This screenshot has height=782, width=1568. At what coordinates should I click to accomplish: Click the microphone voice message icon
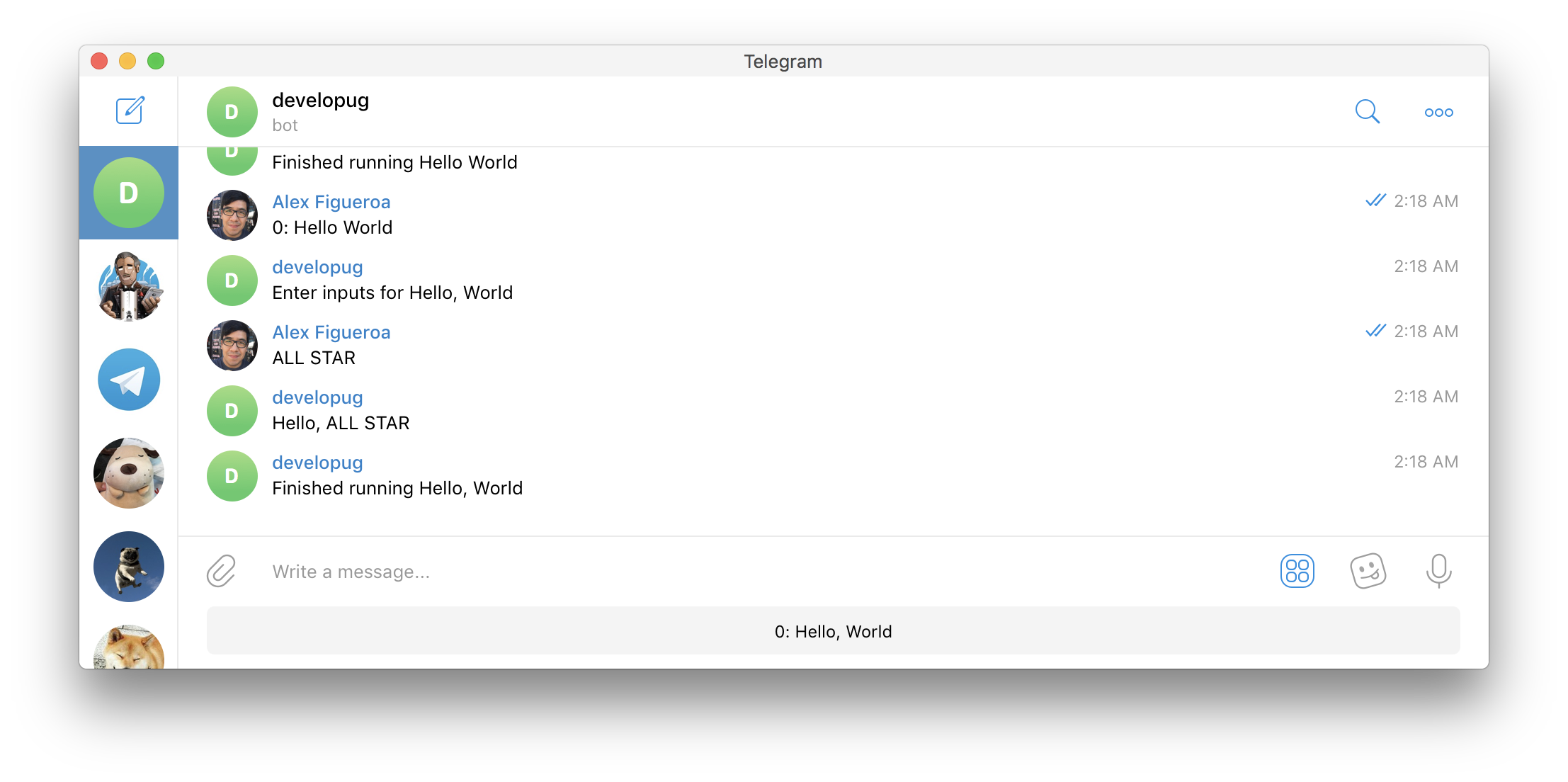[1438, 571]
